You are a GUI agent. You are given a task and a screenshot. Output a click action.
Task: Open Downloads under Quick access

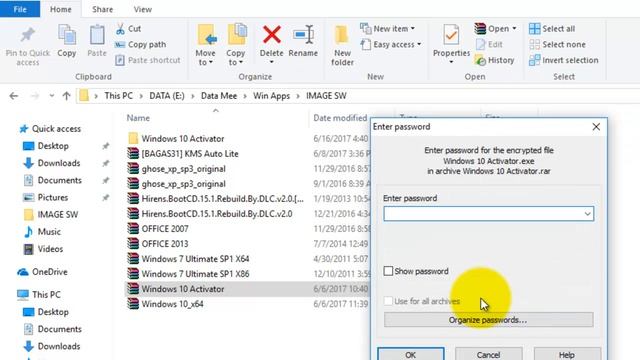(52, 163)
